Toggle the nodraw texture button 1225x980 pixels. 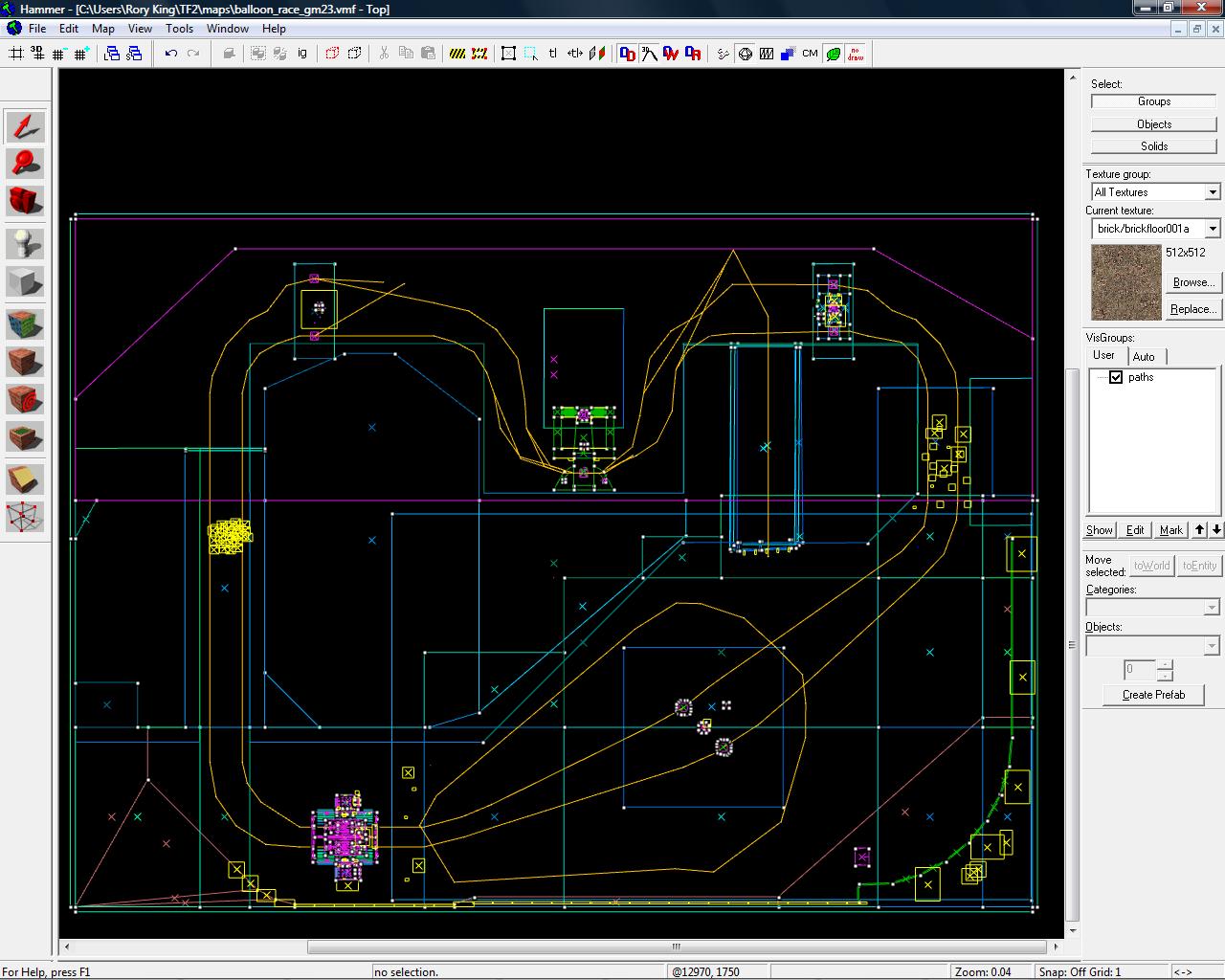tap(856, 54)
